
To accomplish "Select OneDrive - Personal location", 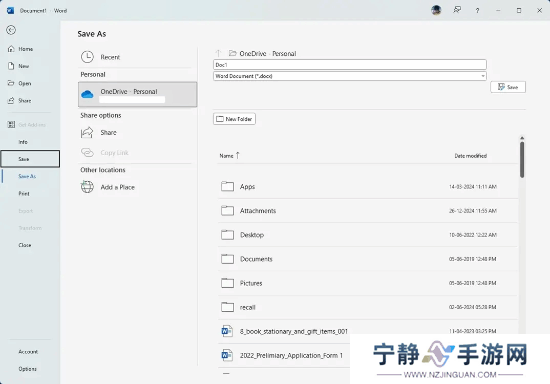I will click(x=138, y=94).
